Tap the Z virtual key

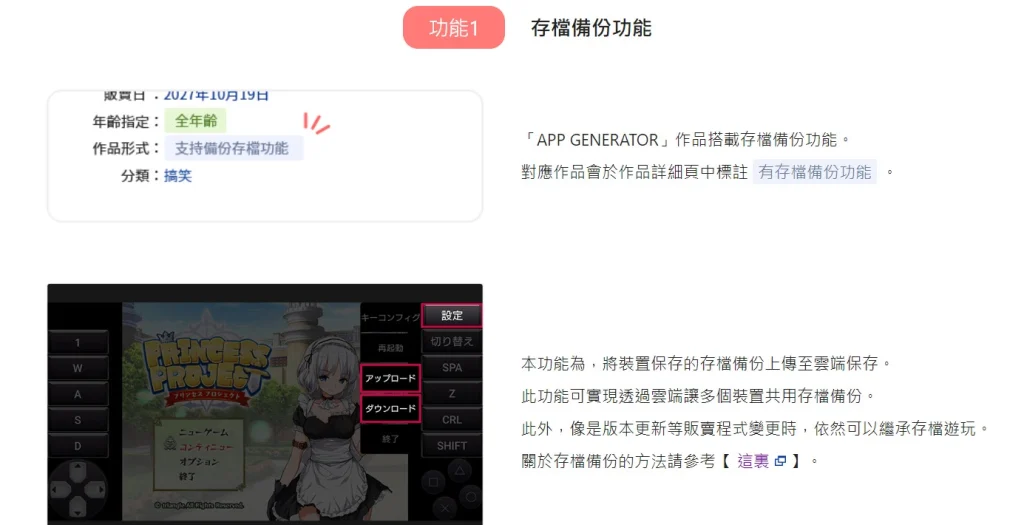point(452,394)
